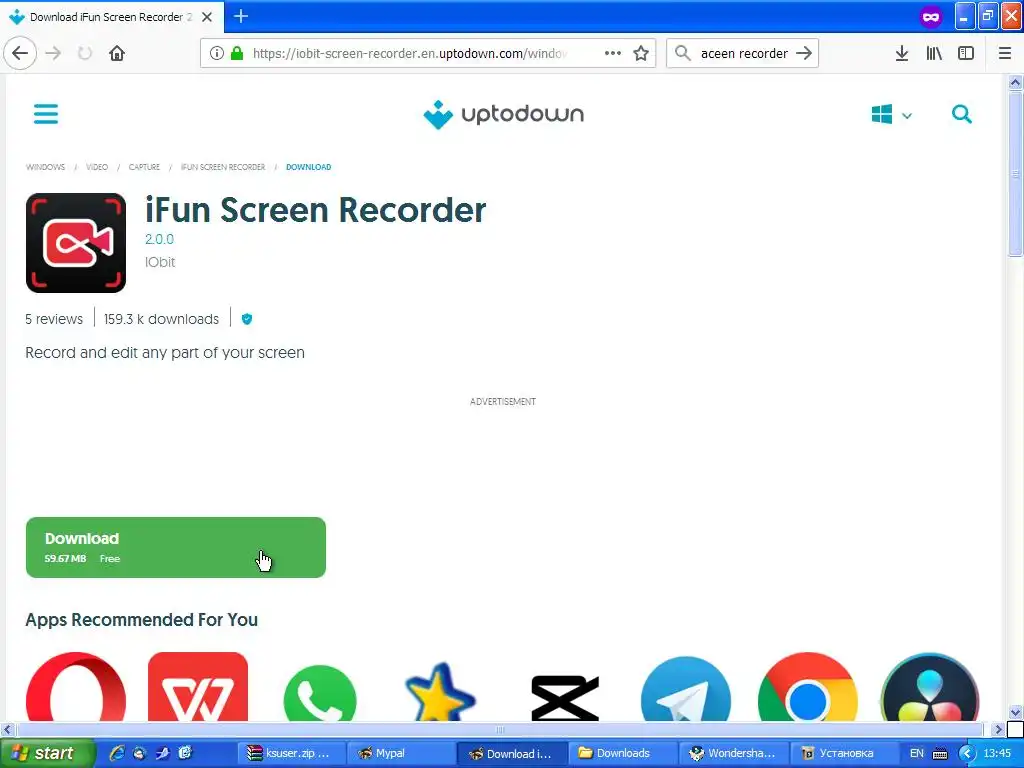Click the search box containing 'aceen recorder'
Viewport: 1024px width, 768px height.
pyautogui.click(x=743, y=53)
